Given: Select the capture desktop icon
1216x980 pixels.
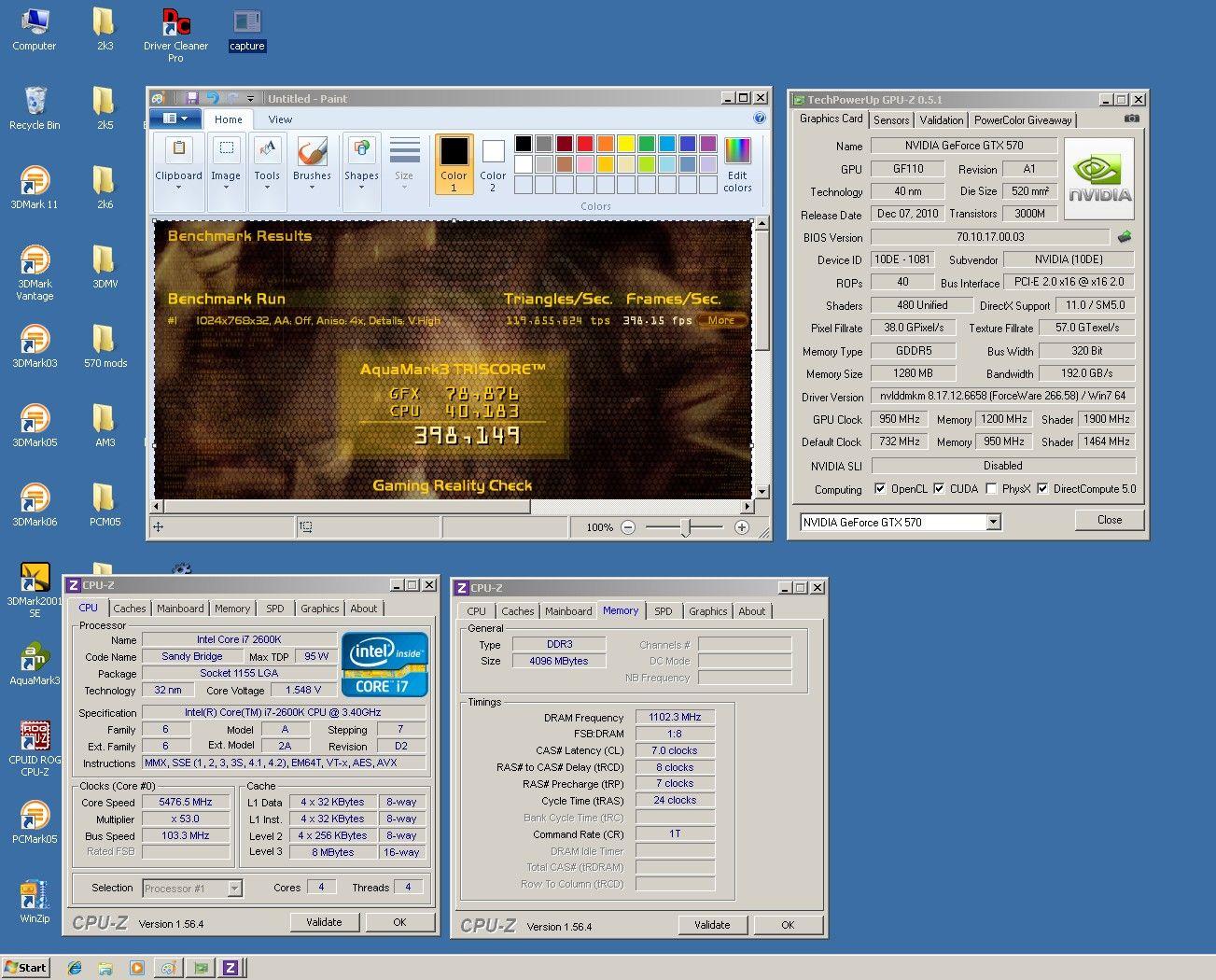Looking at the screenshot, I should tap(247, 29).
